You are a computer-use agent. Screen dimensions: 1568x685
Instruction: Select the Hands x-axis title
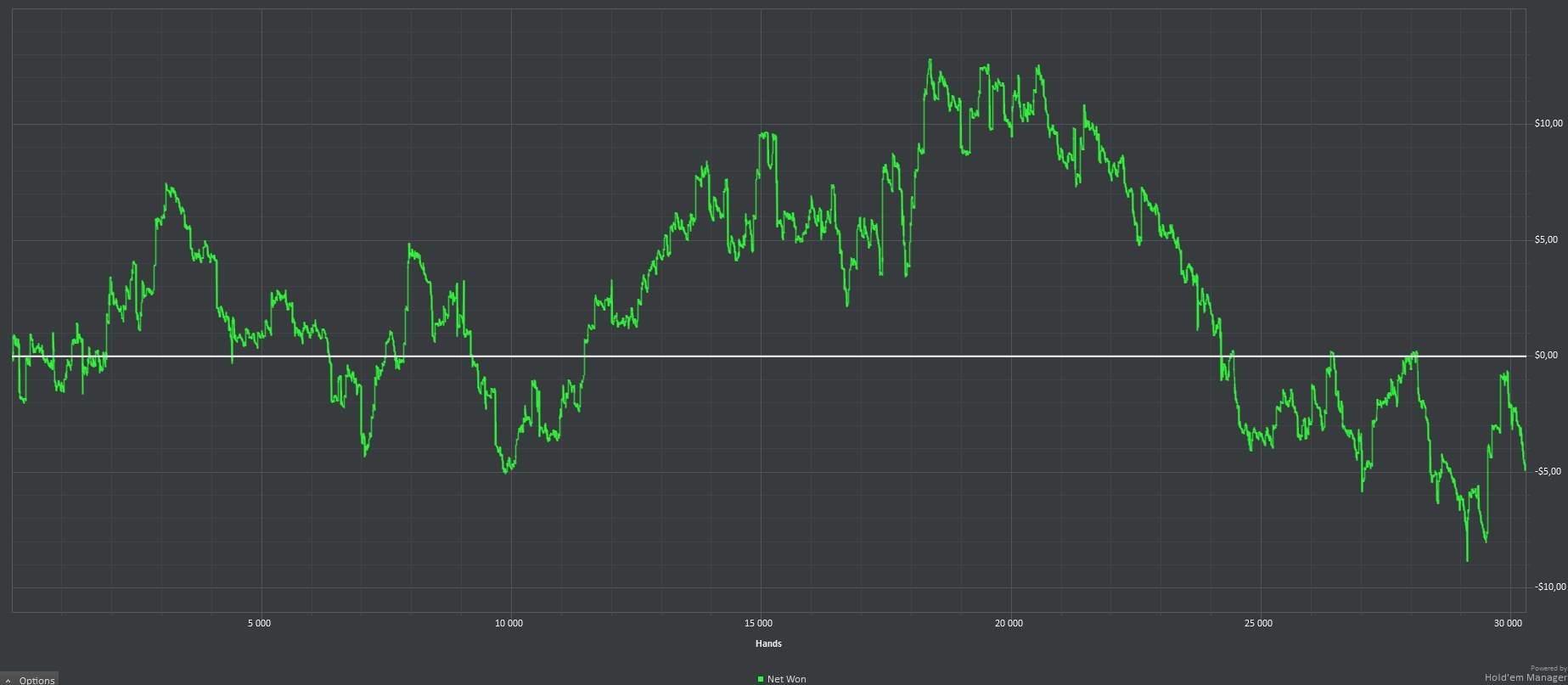768,643
